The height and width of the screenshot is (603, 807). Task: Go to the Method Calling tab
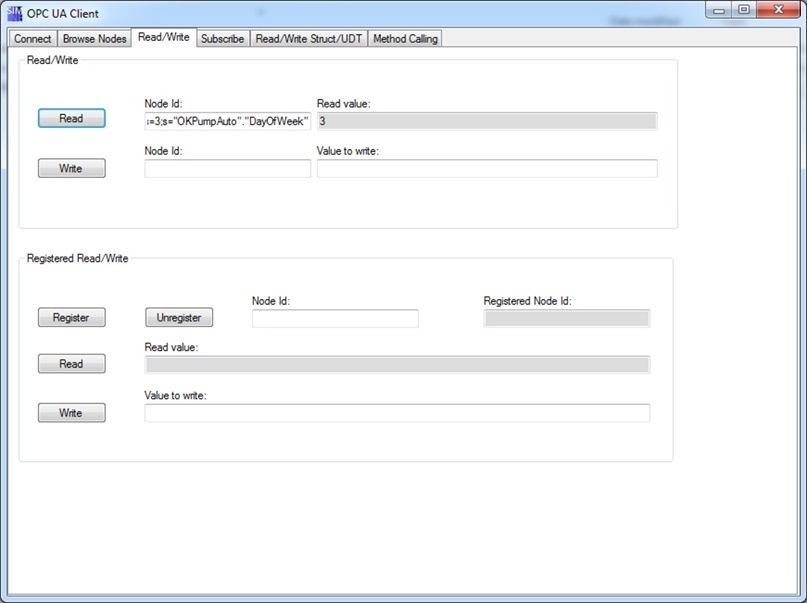(405, 39)
